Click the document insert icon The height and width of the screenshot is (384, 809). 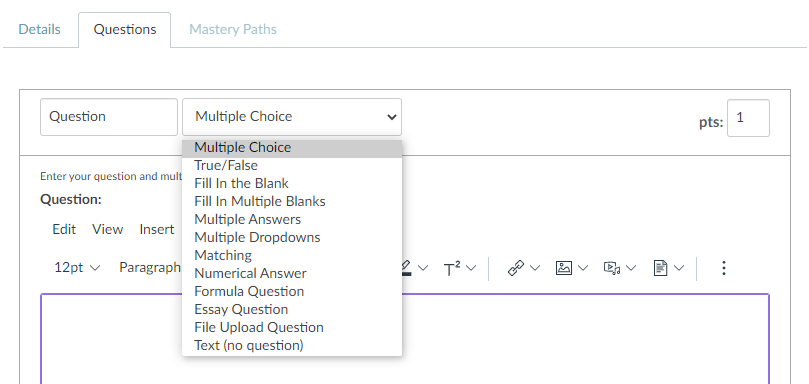(660, 268)
